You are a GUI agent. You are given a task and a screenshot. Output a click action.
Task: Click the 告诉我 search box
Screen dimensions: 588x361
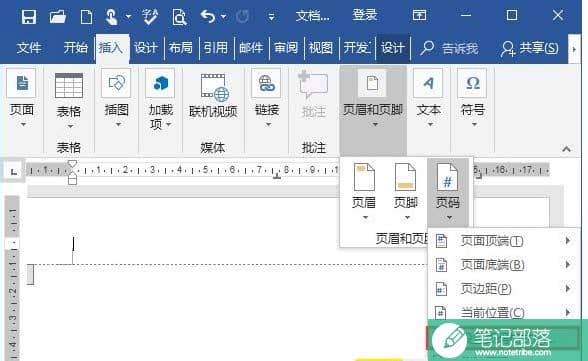449,48
